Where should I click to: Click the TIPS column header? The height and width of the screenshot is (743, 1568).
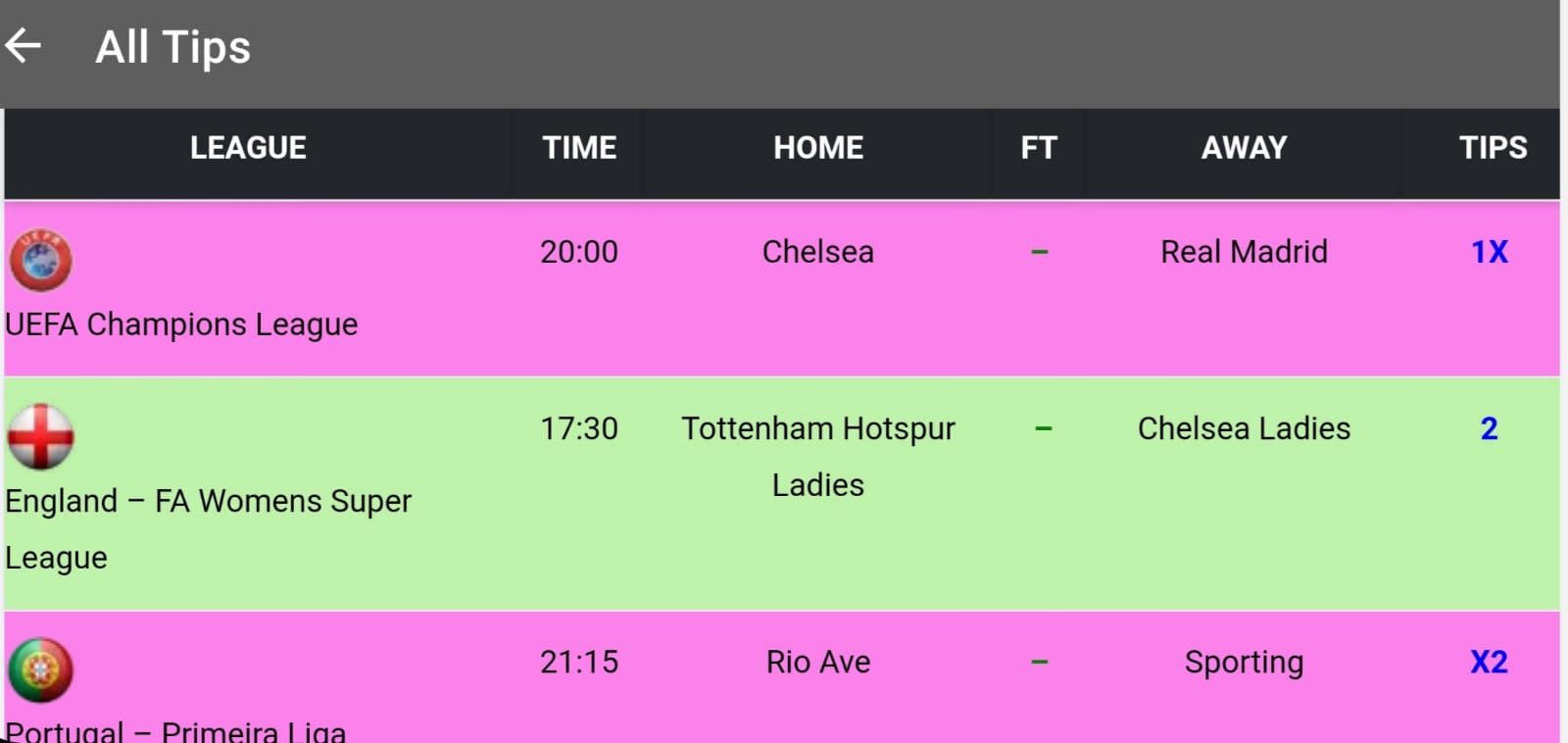point(1493,148)
